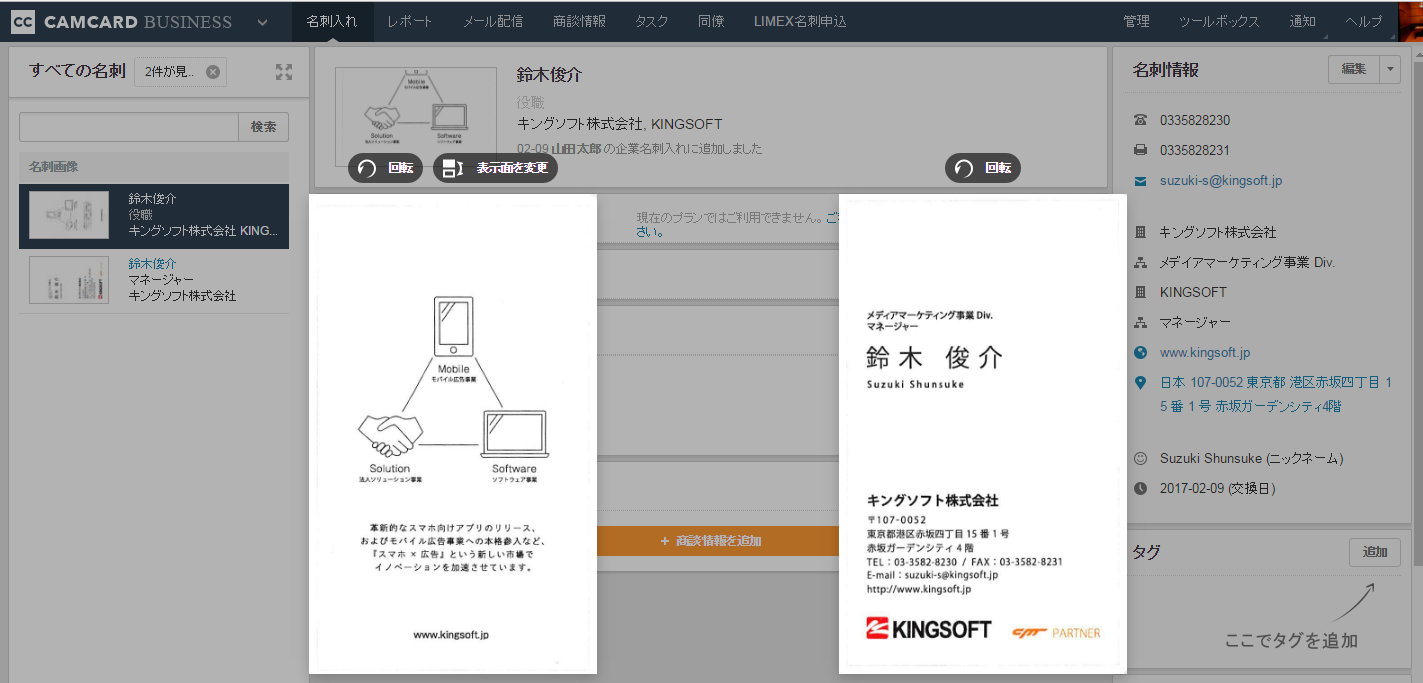
Task: Rotate the name-side card image
Action: tap(983, 168)
